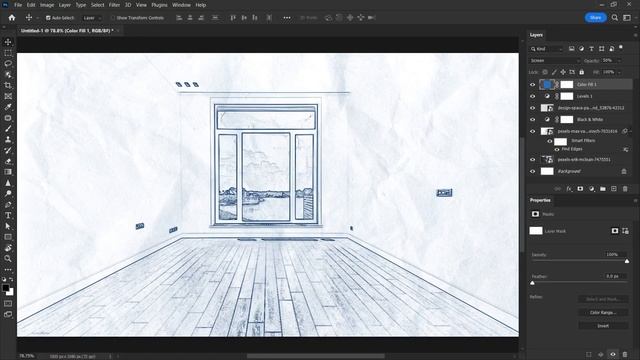The width and height of the screenshot is (640, 360).
Task: Create new fill or adjustment layer
Action: coord(591,189)
